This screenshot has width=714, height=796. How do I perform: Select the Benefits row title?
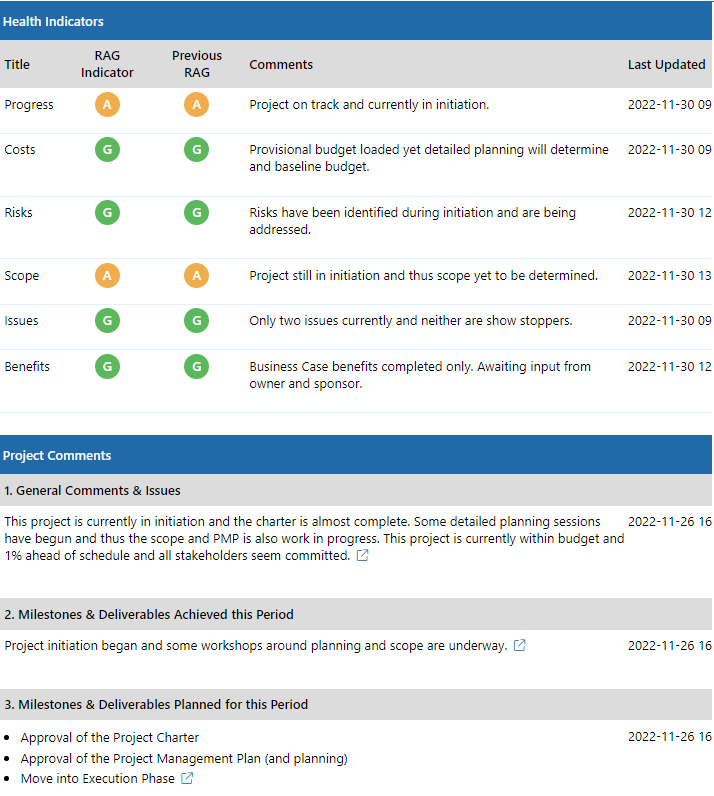pyautogui.click(x=27, y=367)
